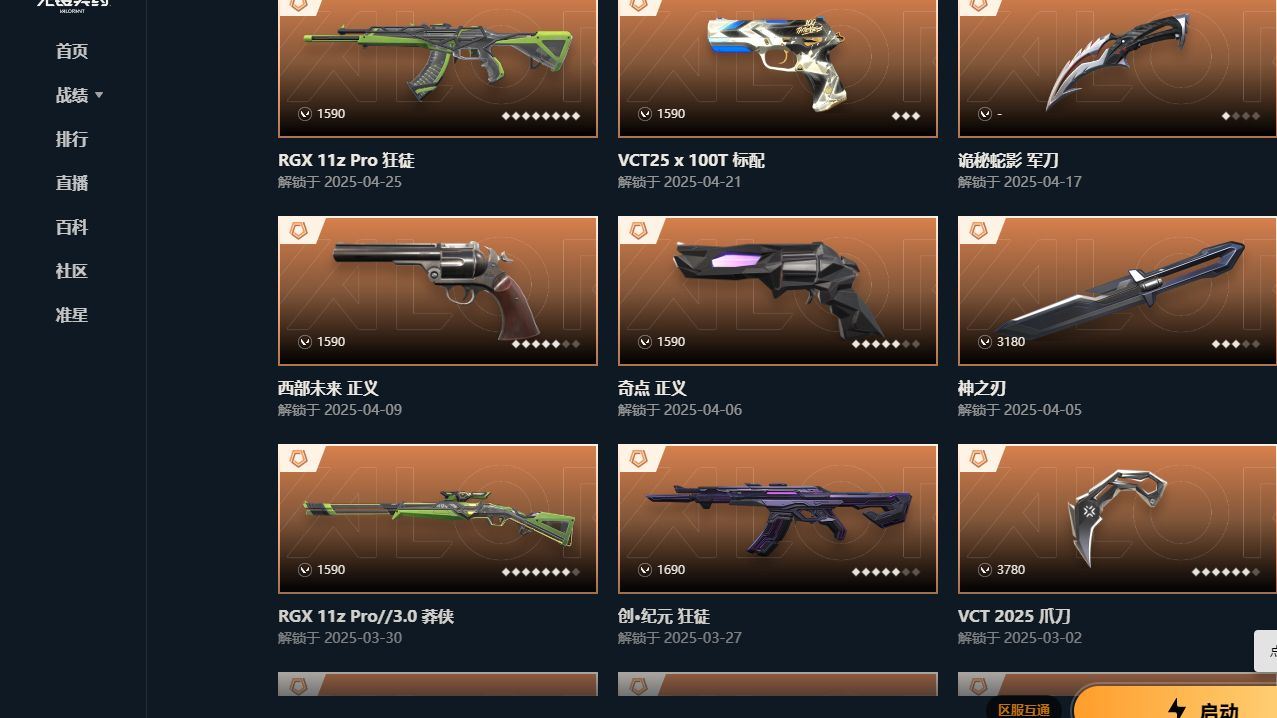Open the 社区 community section

tap(72, 271)
